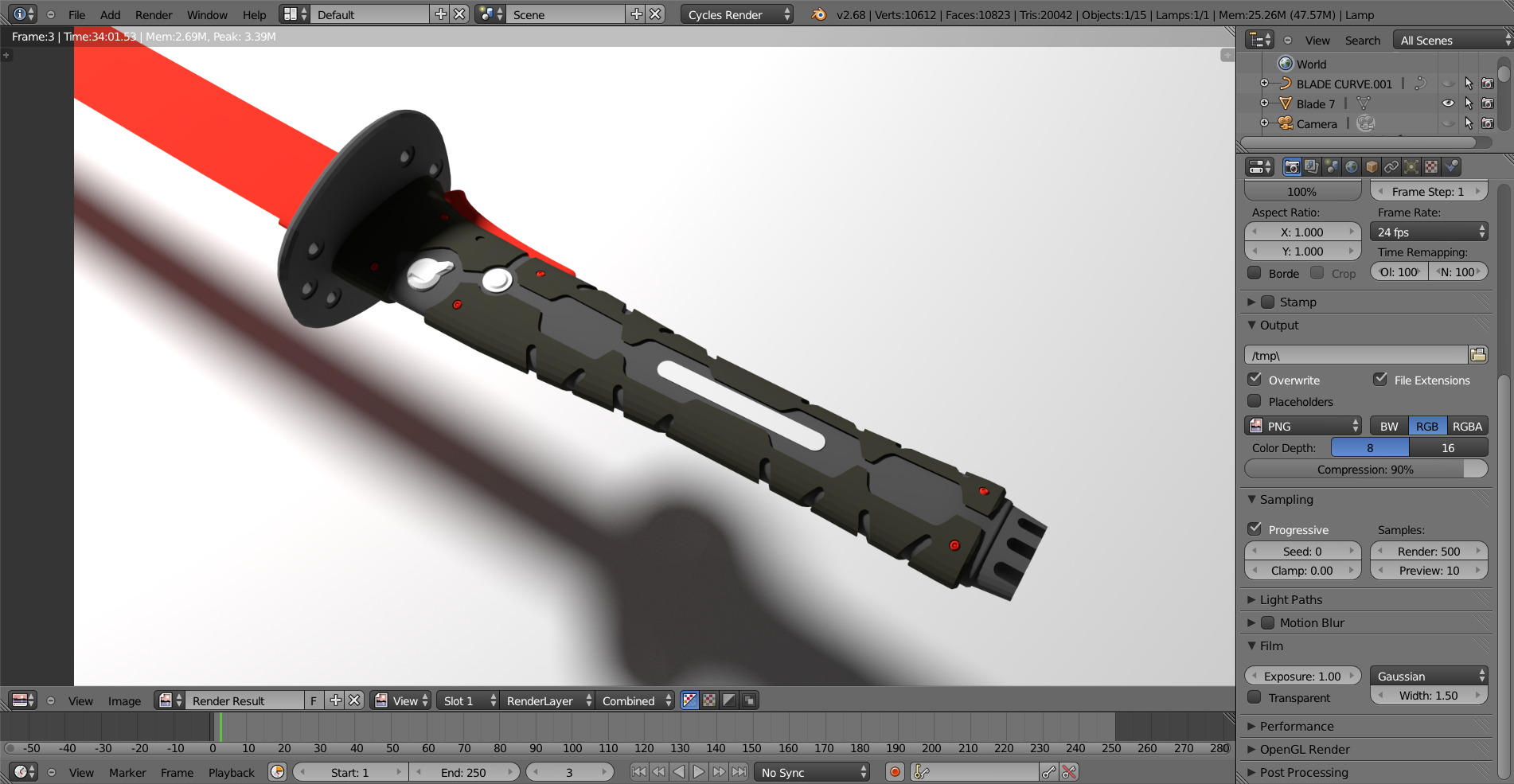
Task: Open the Combined pass dropdown
Action: pos(635,700)
